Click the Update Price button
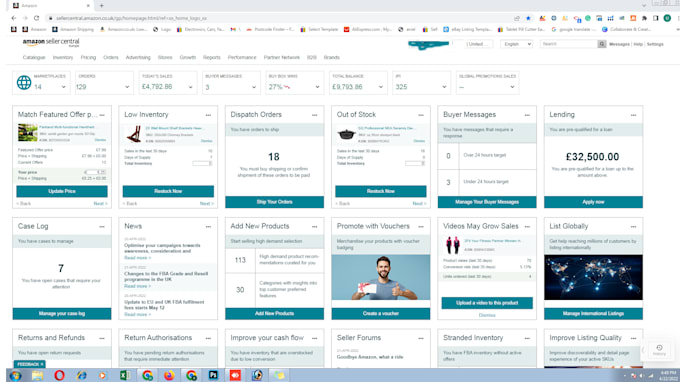The height and width of the screenshot is (382, 680). pyautogui.click(x=62, y=191)
